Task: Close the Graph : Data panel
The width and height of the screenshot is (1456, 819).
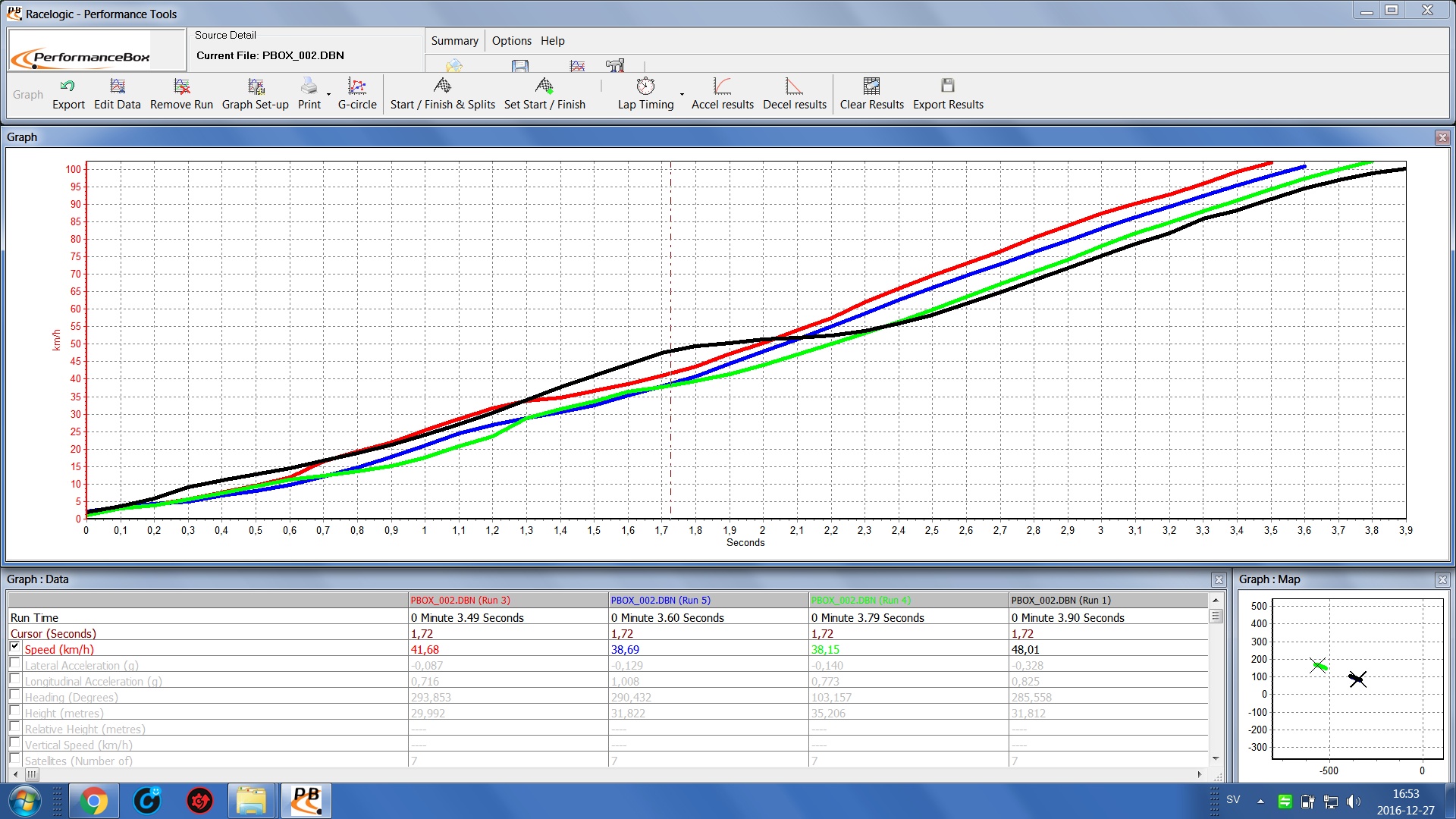Action: (x=1219, y=579)
